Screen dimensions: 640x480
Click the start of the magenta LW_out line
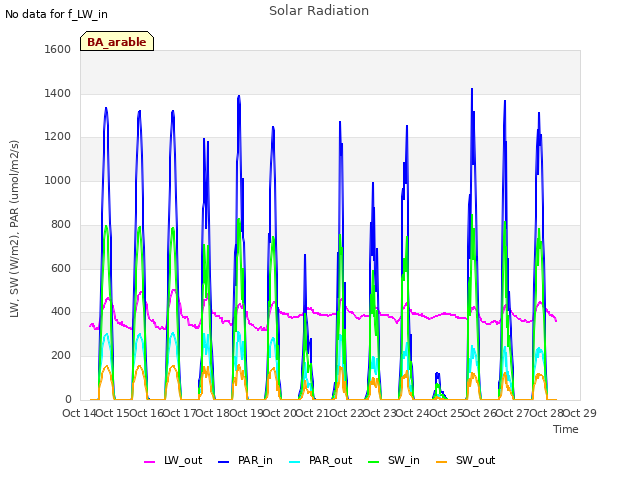click(90, 325)
